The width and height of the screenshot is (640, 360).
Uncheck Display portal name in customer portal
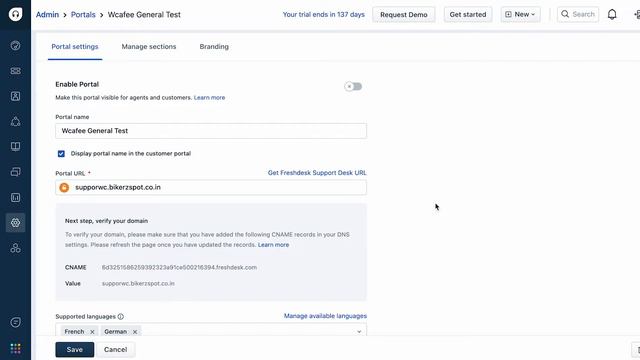click(61, 154)
